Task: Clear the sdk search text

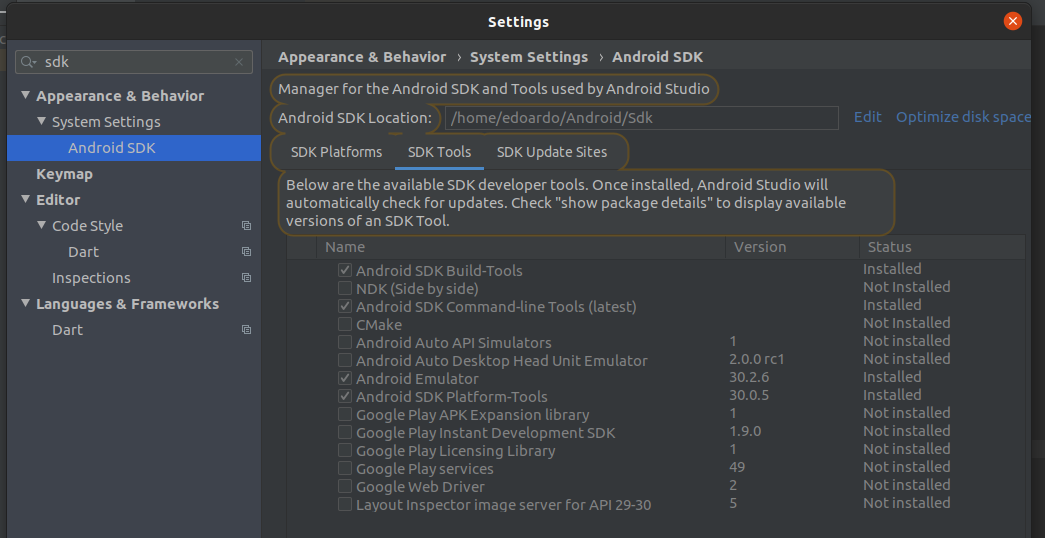Action: (x=239, y=62)
